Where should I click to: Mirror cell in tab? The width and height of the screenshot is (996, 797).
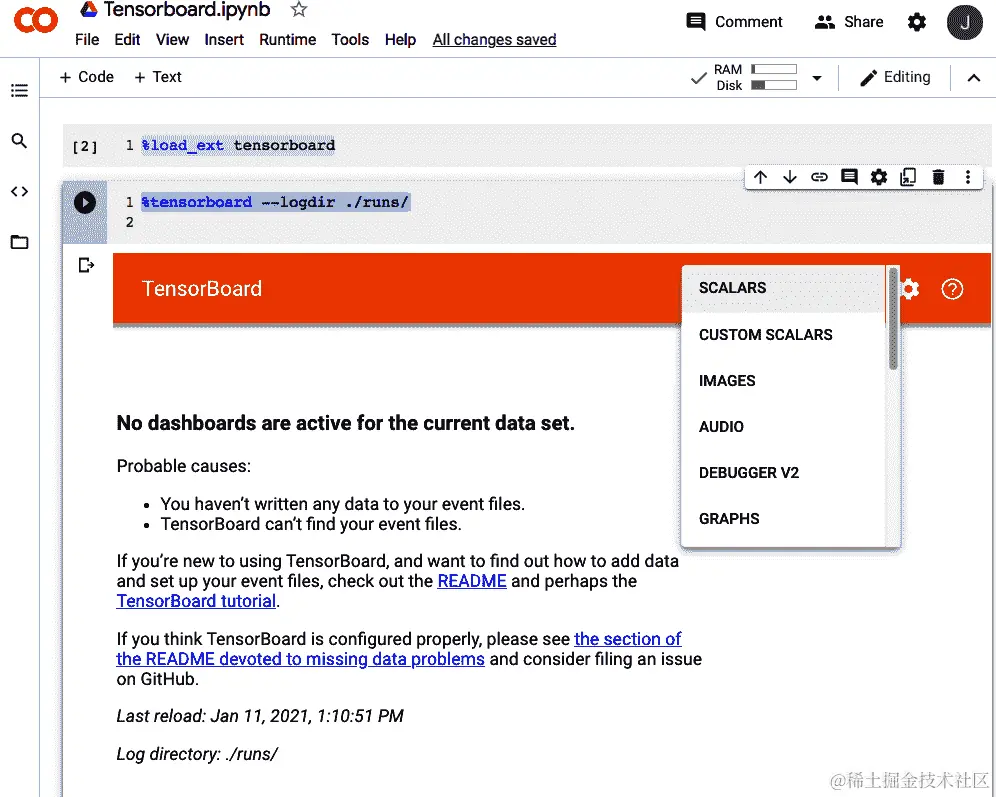tap(908, 177)
